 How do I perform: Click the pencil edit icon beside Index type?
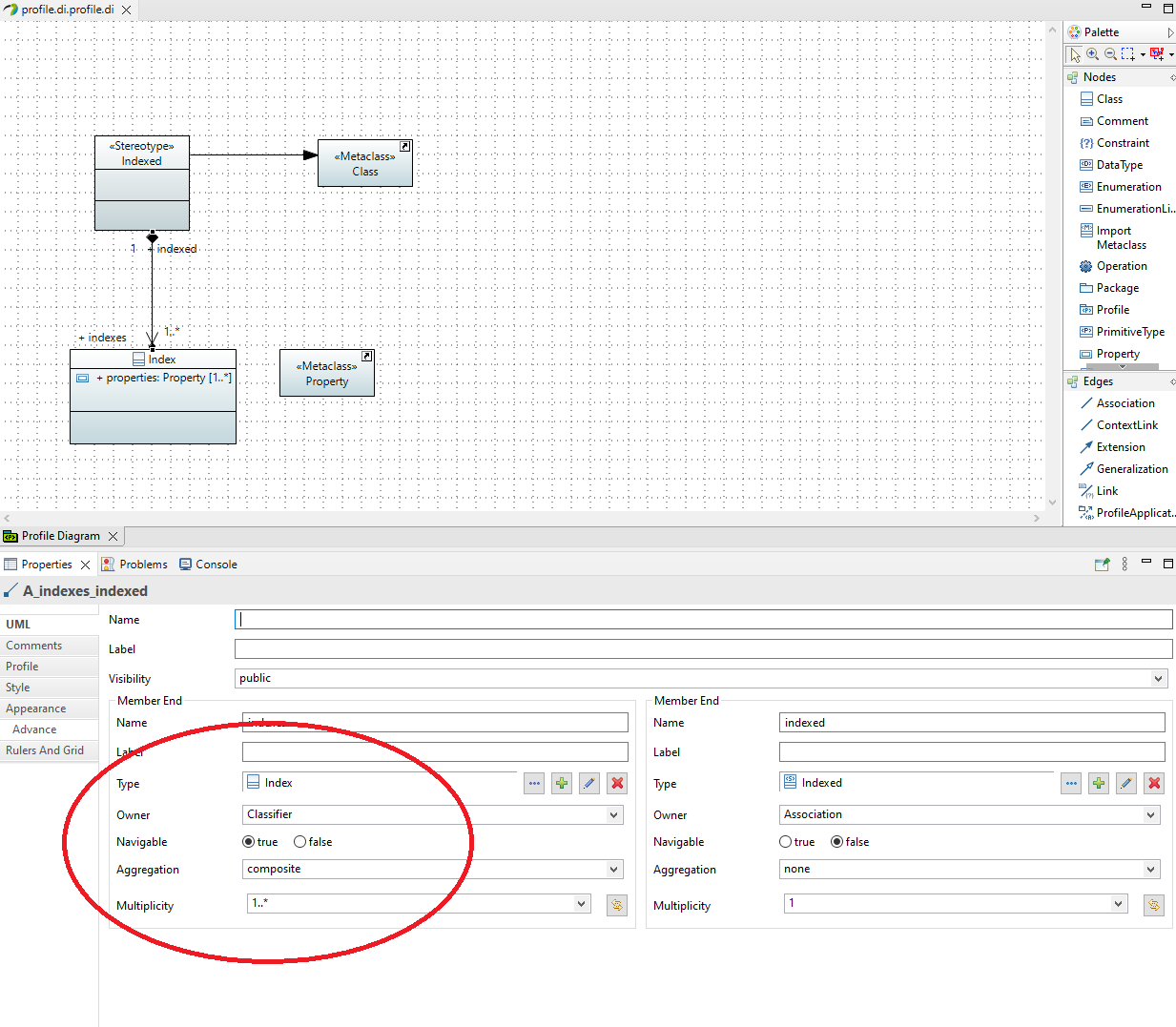[589, 784]
